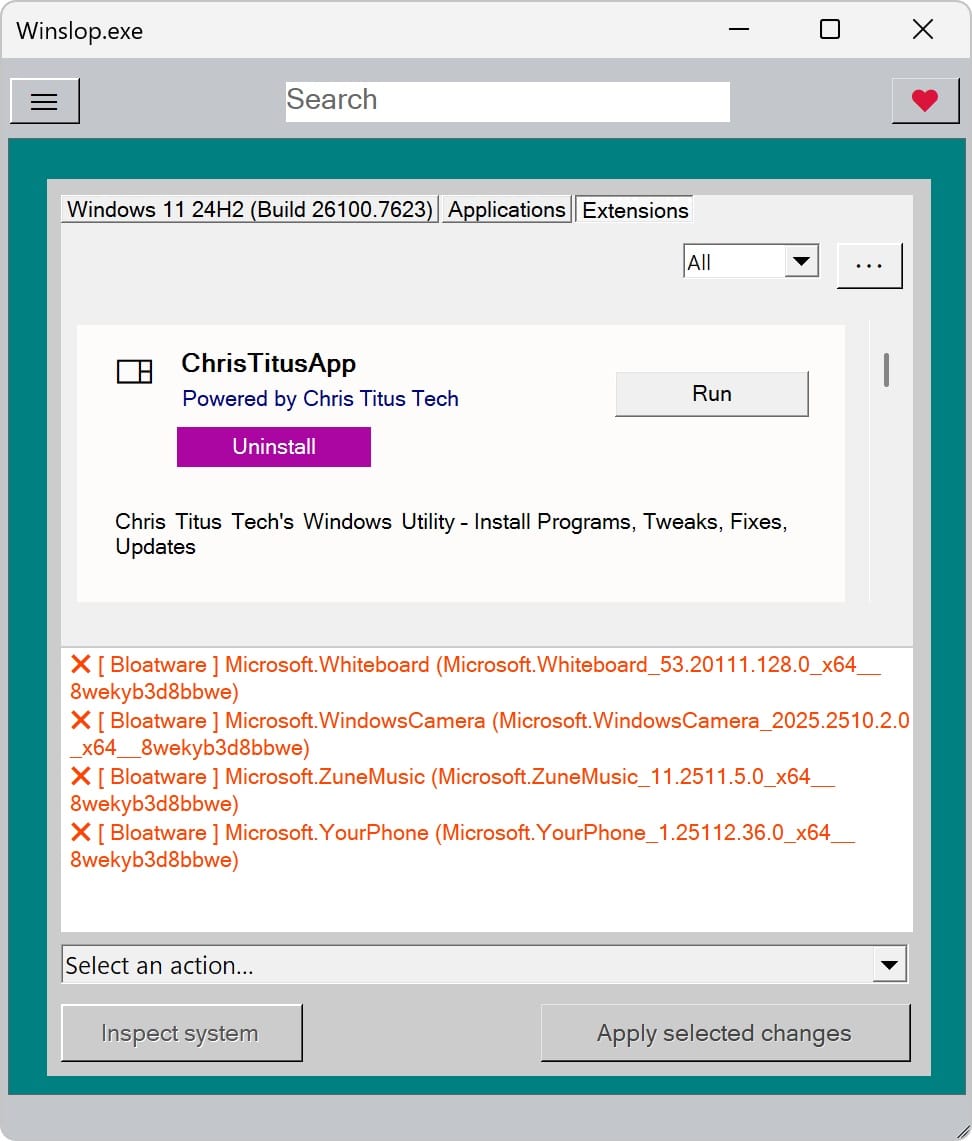Screen dimensions: 972x1141
Task: Switch to the Windows 11 24H2 tab
Action: (250, 210)
